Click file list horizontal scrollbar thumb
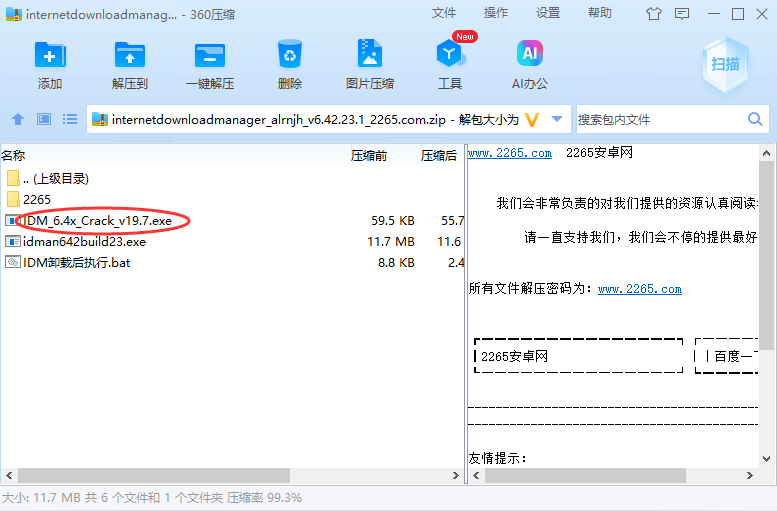777x511 pixels. tap(154, 475)
